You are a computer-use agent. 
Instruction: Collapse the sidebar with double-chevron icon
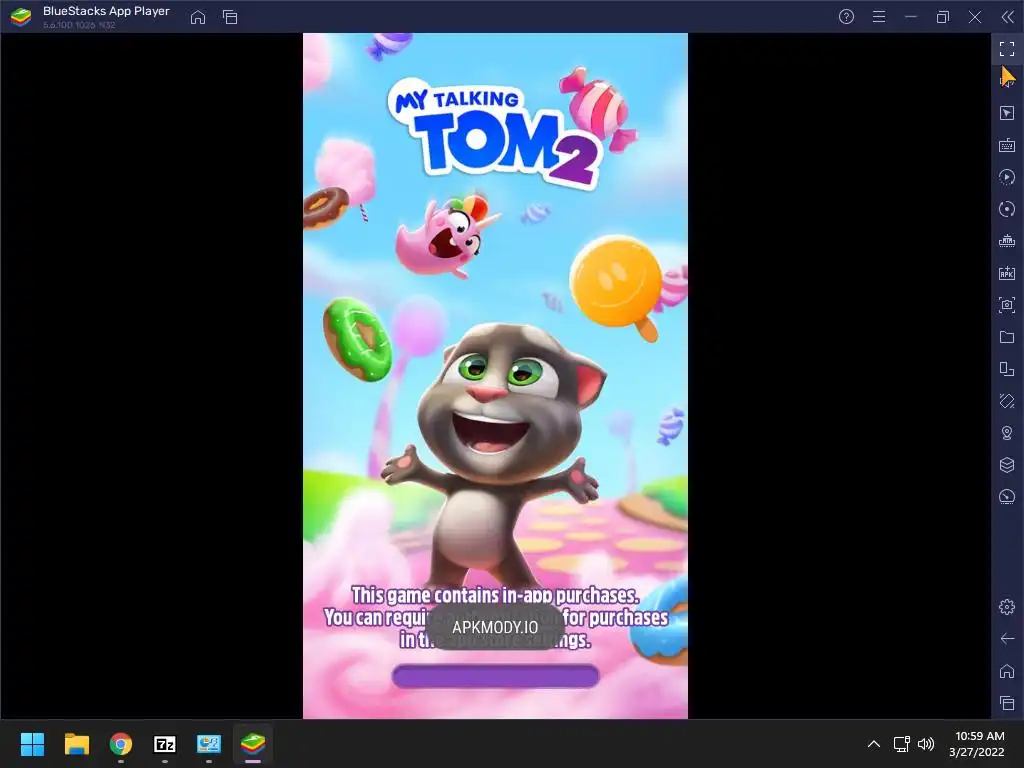coord(1007,17)
